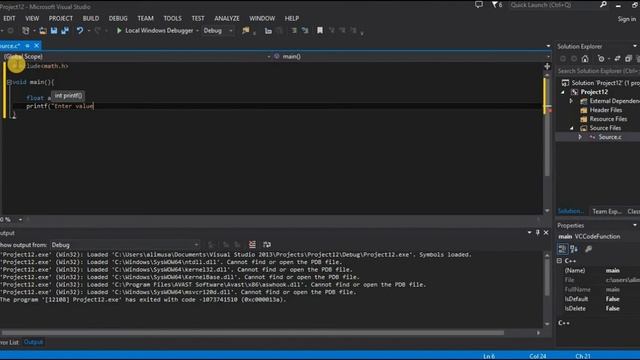The height and width of the screenshot is (360, 640).
Task: Click the Solution Explorer collapse all icon
Action: point(629,59)
